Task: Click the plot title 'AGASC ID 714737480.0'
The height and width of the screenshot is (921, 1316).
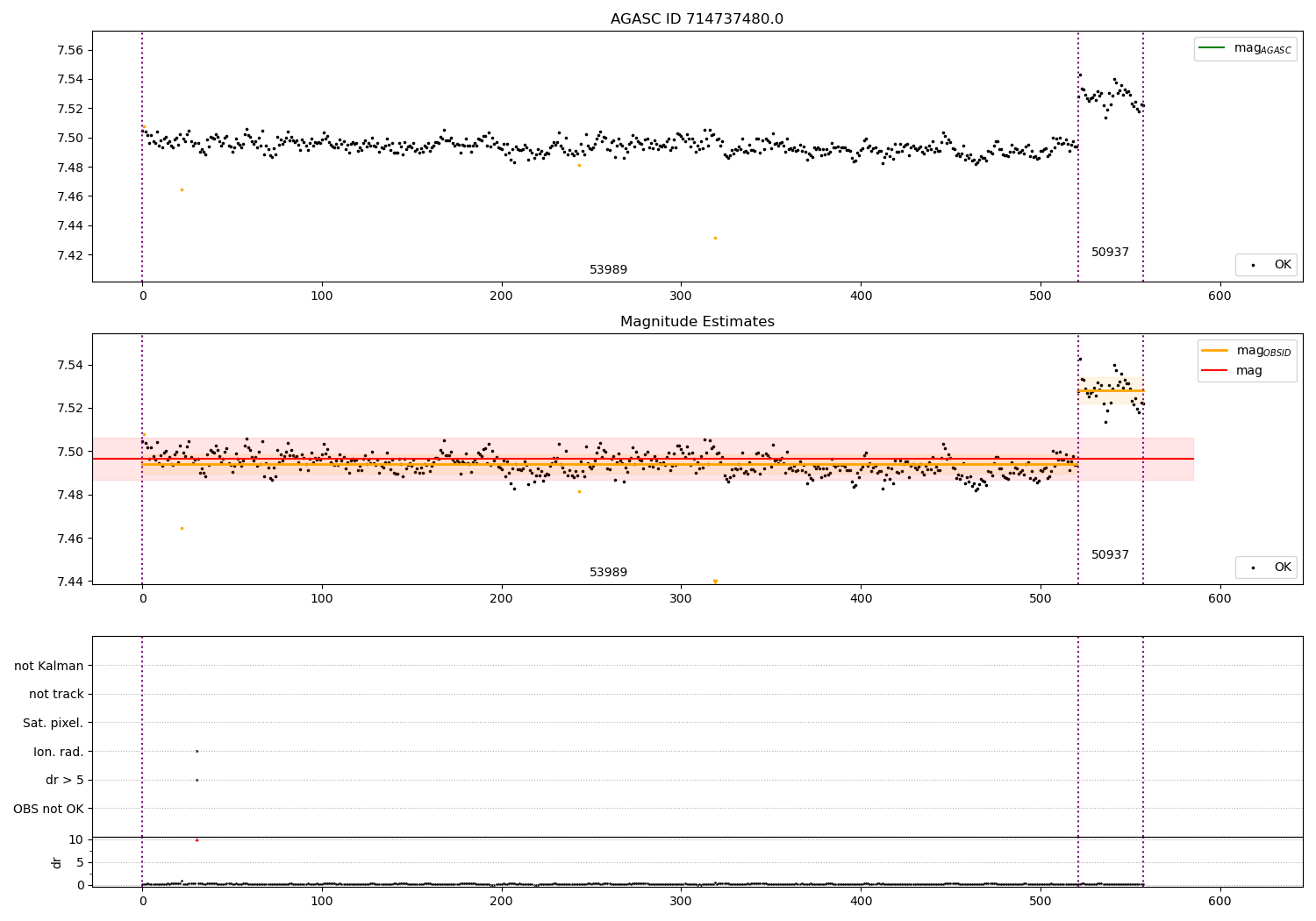Action: 697,19
